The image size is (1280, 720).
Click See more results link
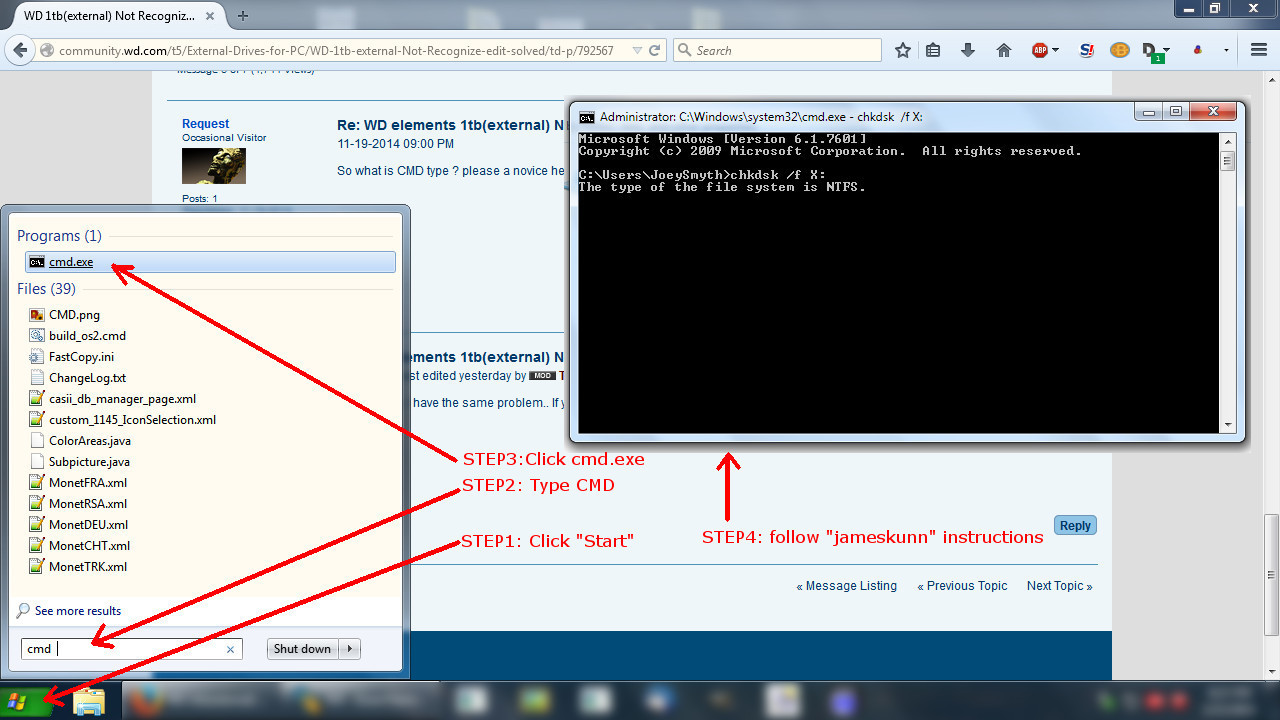click(77, 611)
